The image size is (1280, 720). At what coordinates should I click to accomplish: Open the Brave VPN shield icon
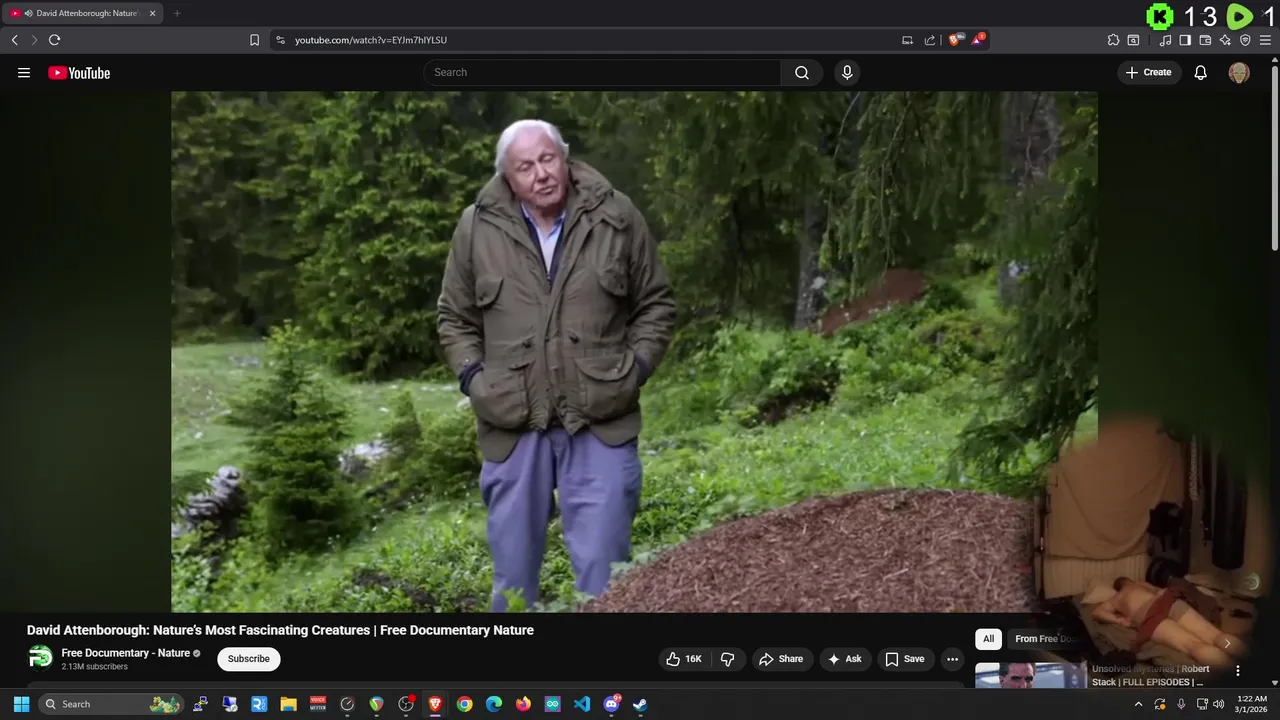click(1245, 40)
